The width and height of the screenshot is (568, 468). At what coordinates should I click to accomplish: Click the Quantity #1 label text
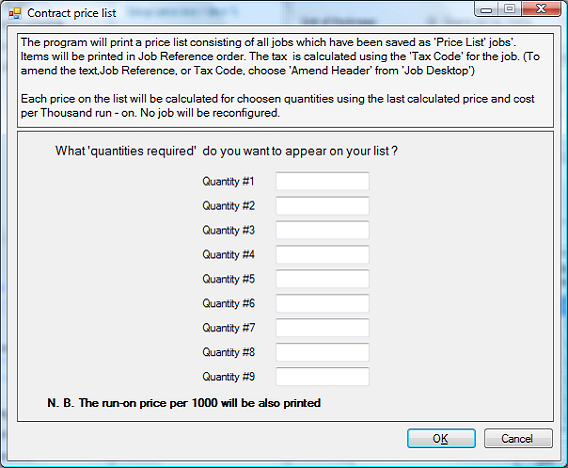[x=228, y=181]
